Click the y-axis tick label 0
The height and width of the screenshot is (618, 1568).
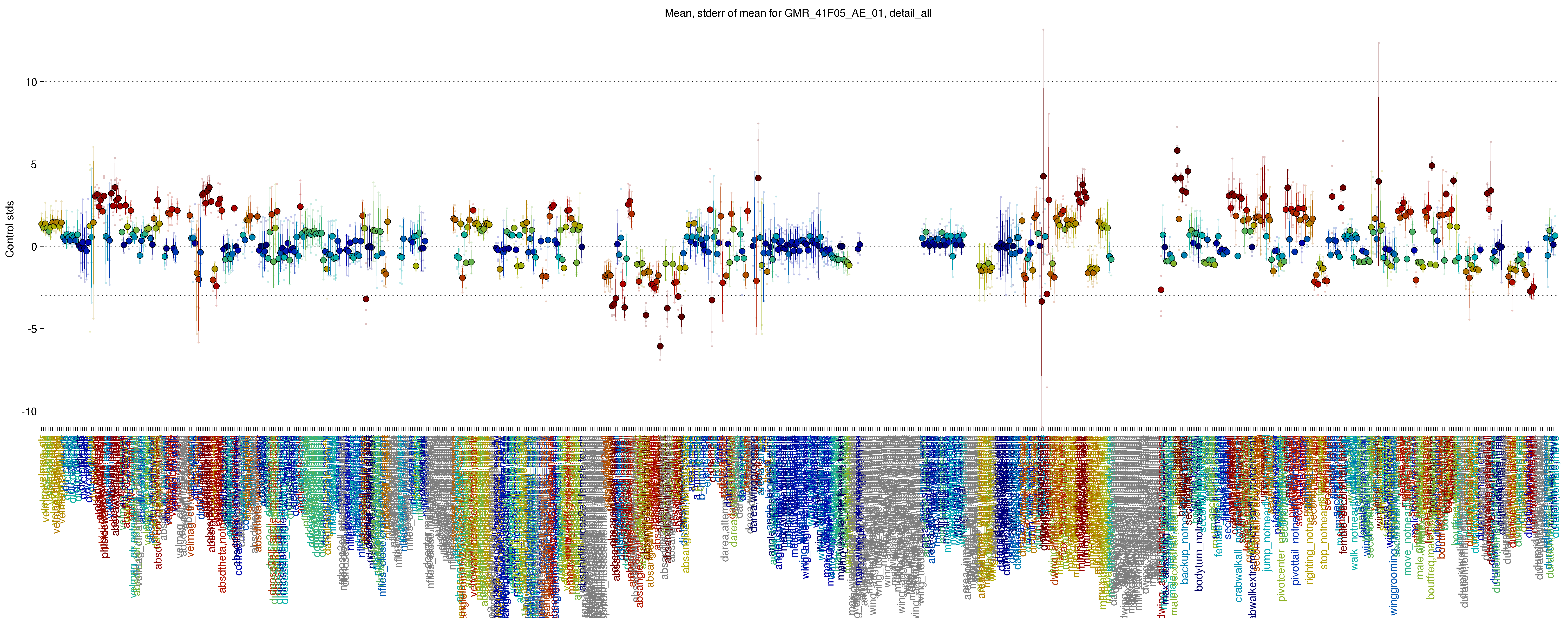pyautogui.click(x=34, y=246)
